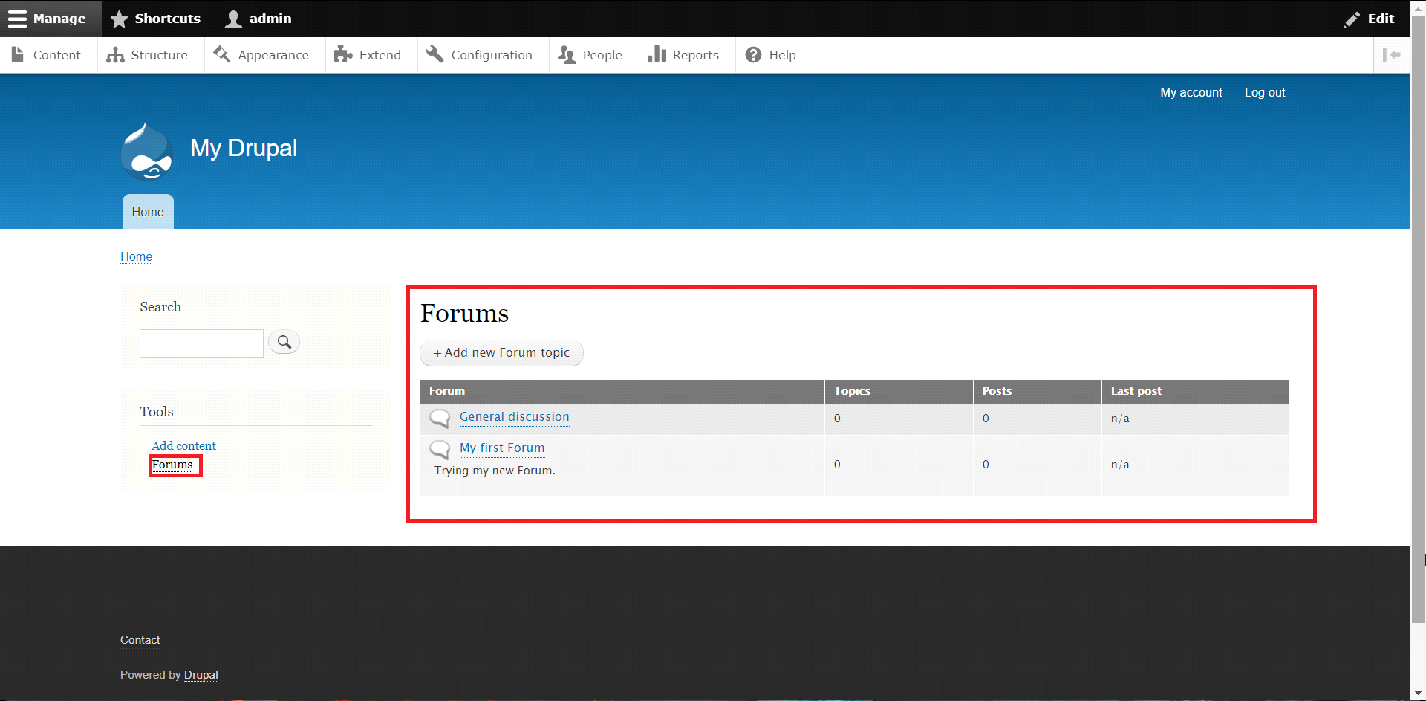Open the Structure admin menu

(x=148, y=55)
